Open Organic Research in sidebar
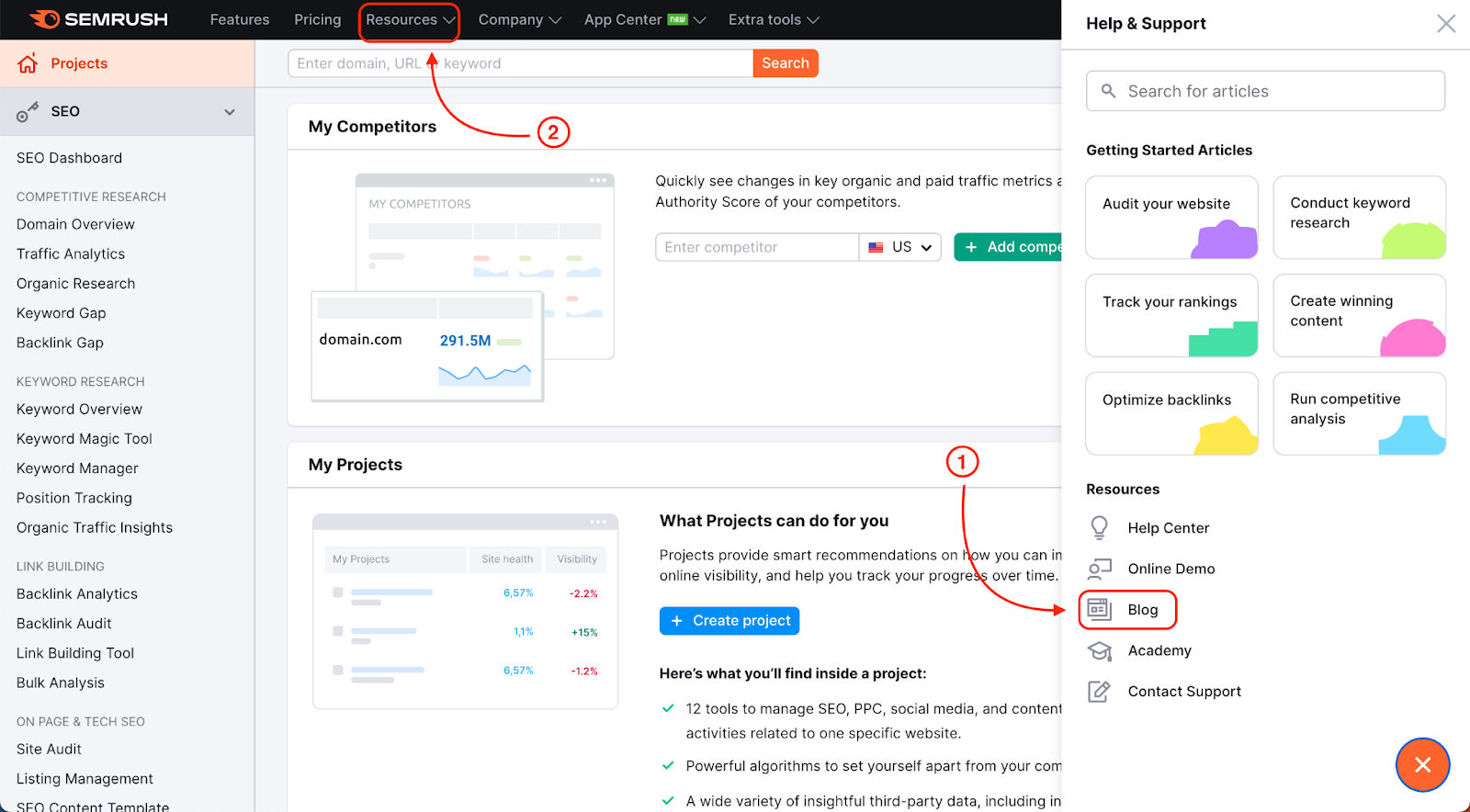1470x812 pixels. point(75,284)
